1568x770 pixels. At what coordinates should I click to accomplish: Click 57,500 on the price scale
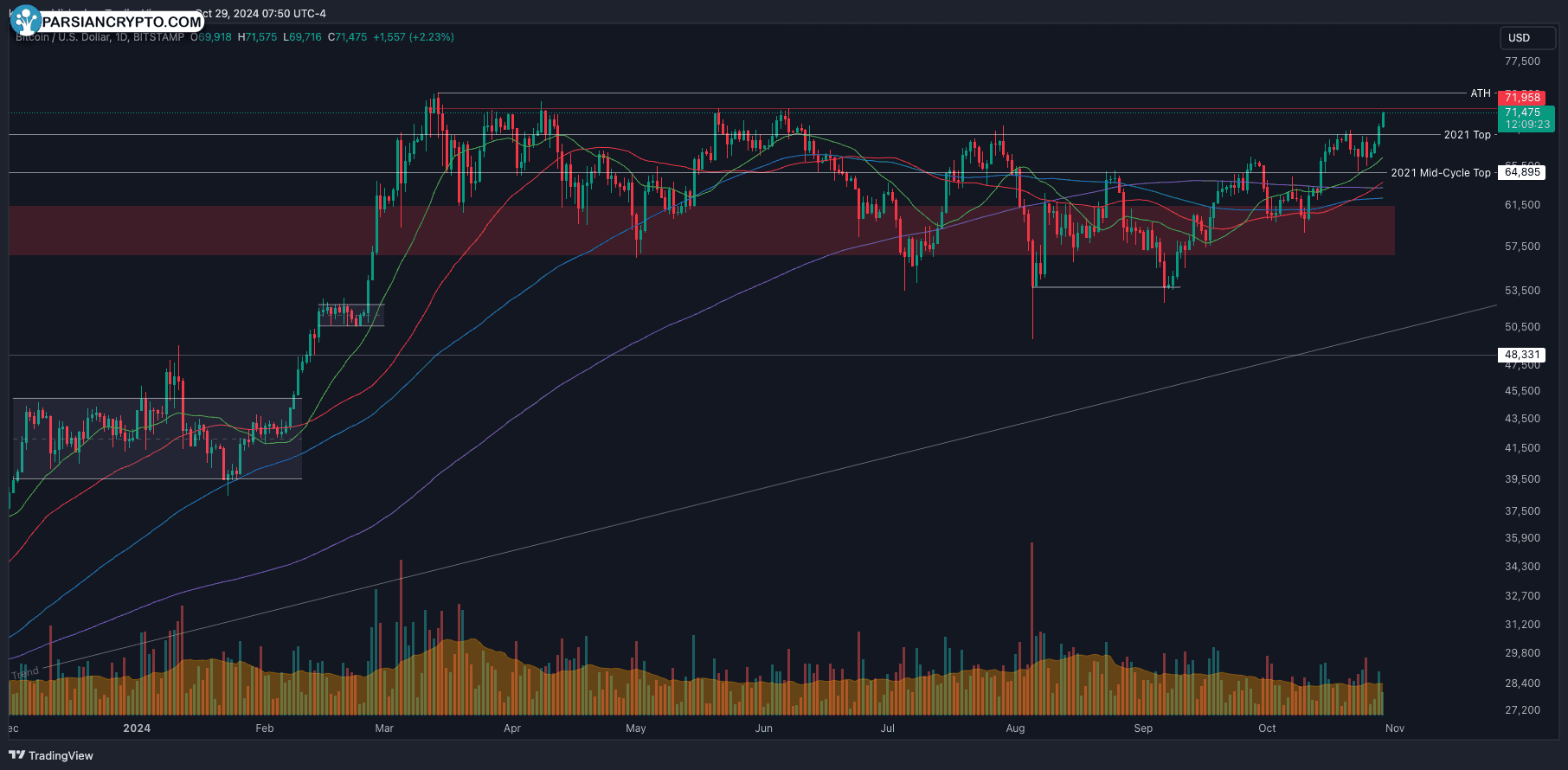tap(1523, 247)
